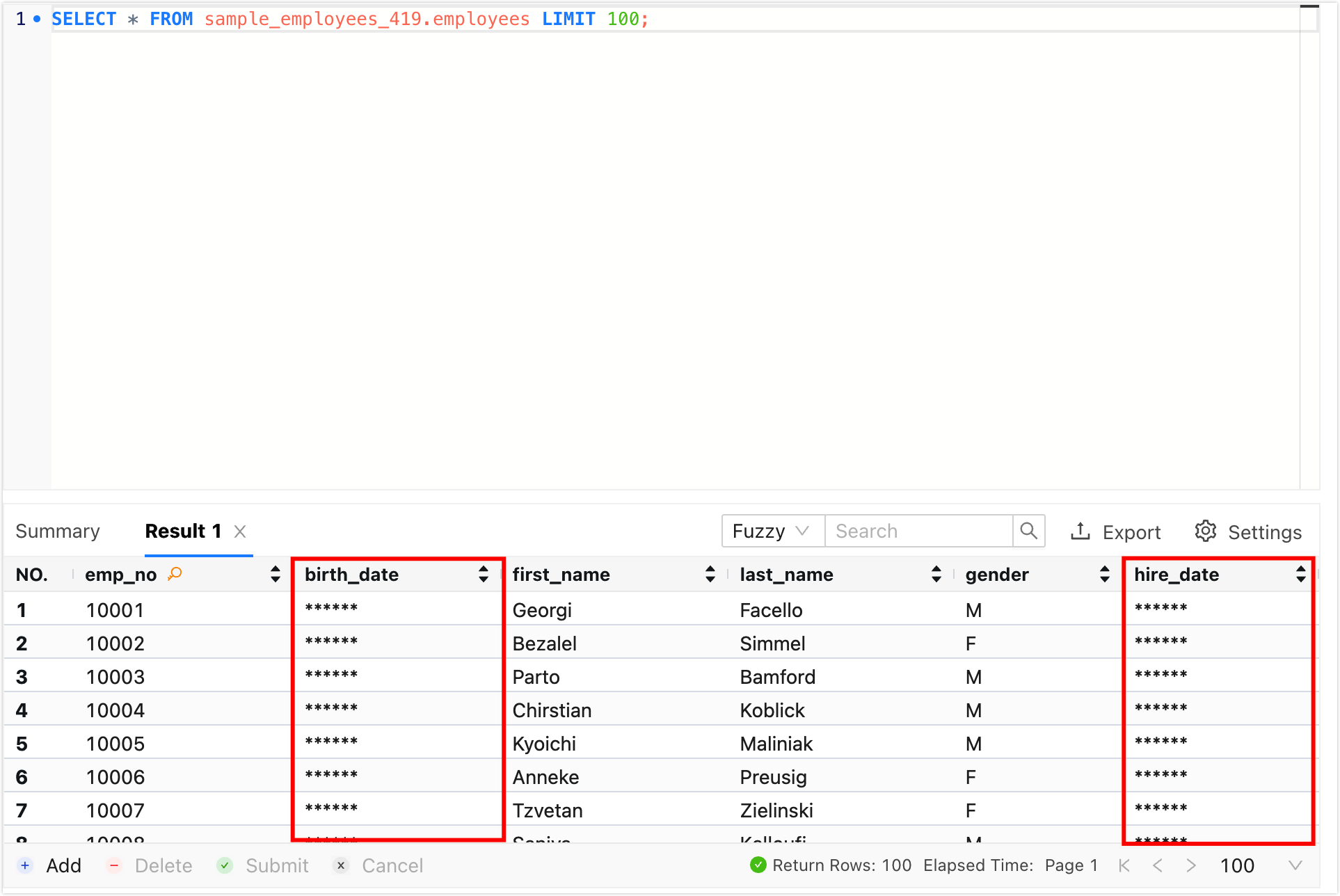Screen dimensions: 1340x896
Task: Open the Settings gear icon
Action: (1206, 531)
